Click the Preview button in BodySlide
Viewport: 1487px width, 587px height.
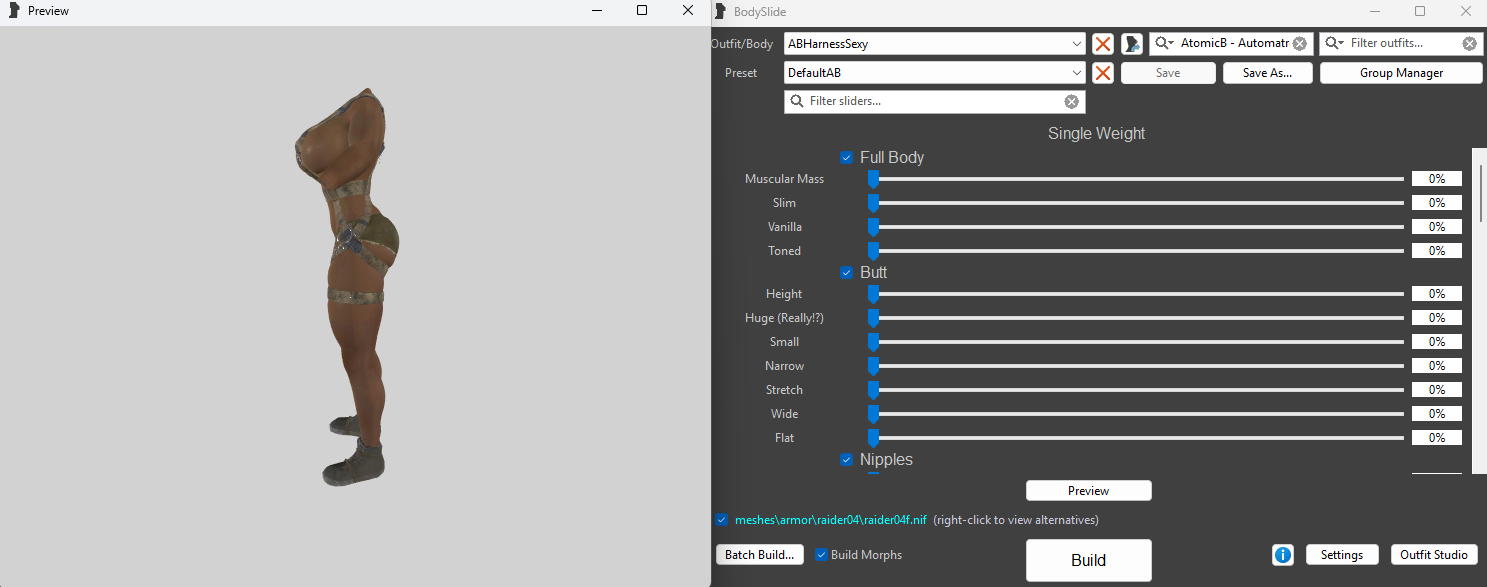coord(1088,491)
